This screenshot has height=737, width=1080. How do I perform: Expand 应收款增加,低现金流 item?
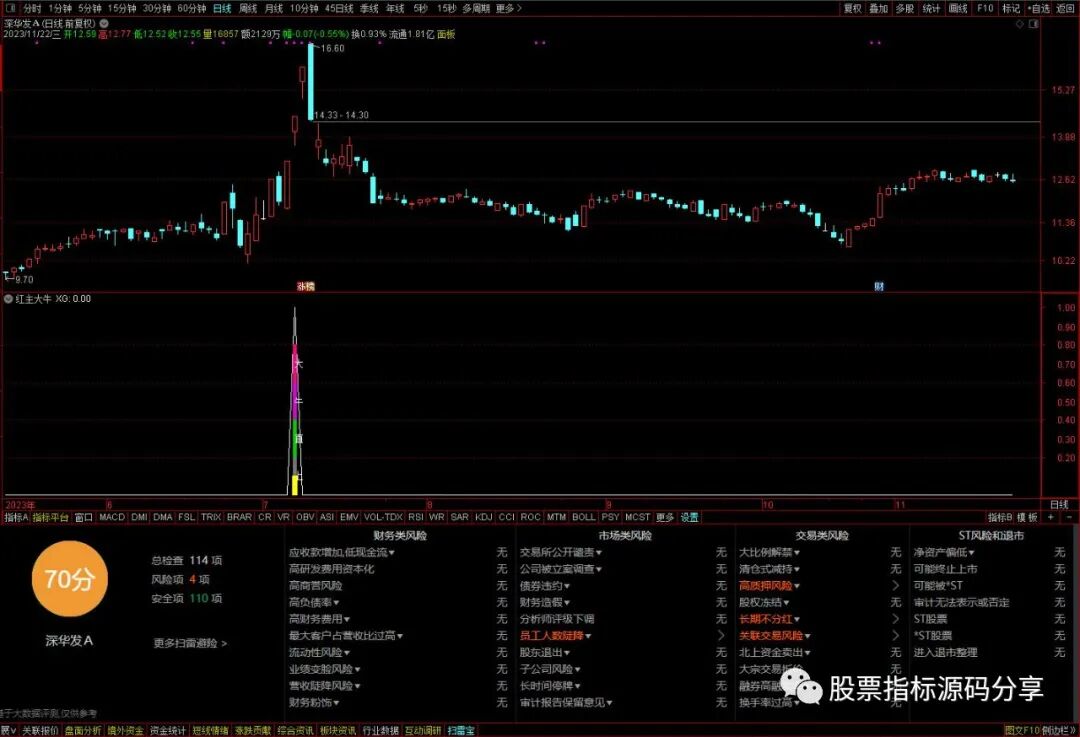(342, 552)
